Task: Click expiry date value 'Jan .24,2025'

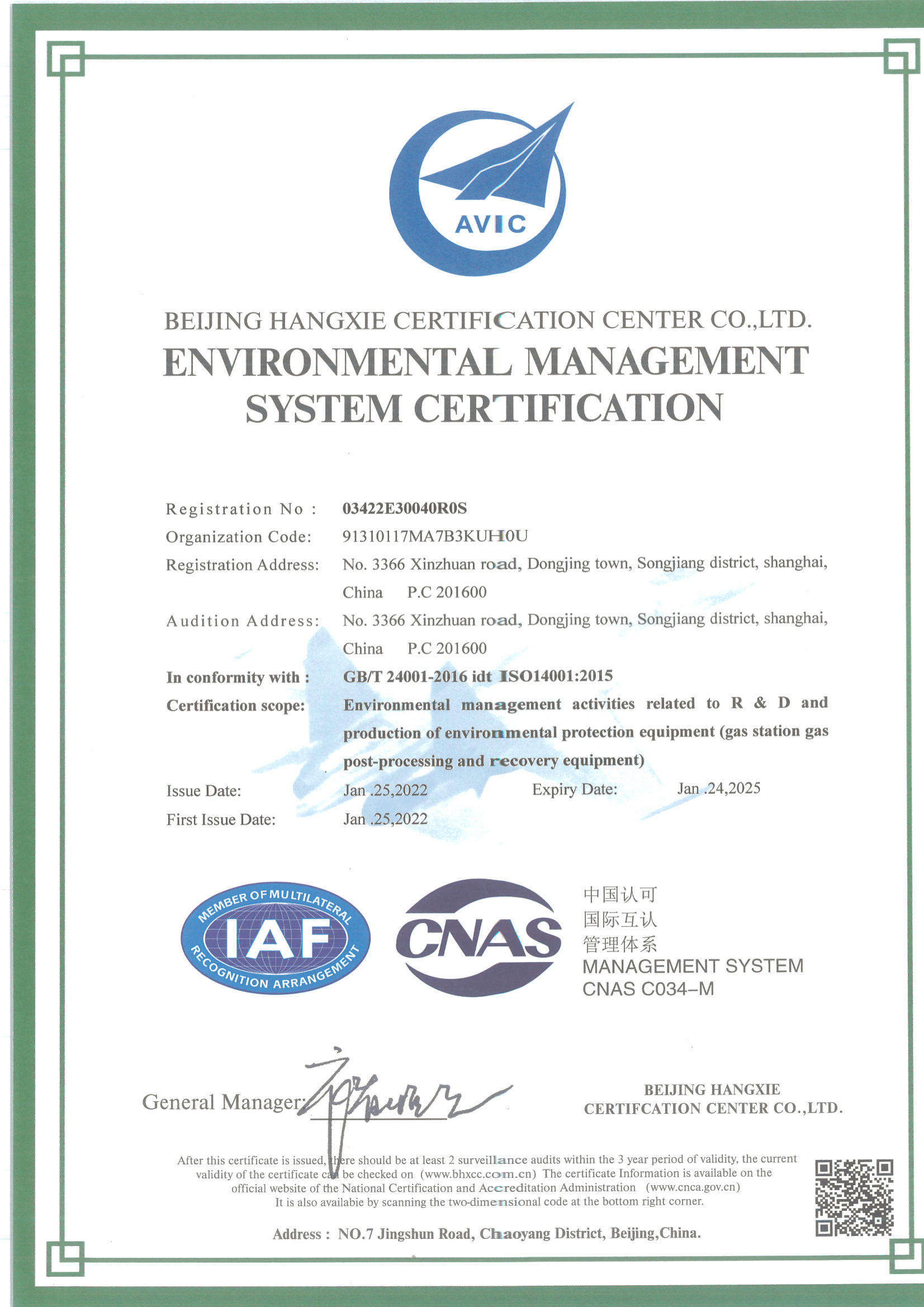Action: tap(719, 789)
